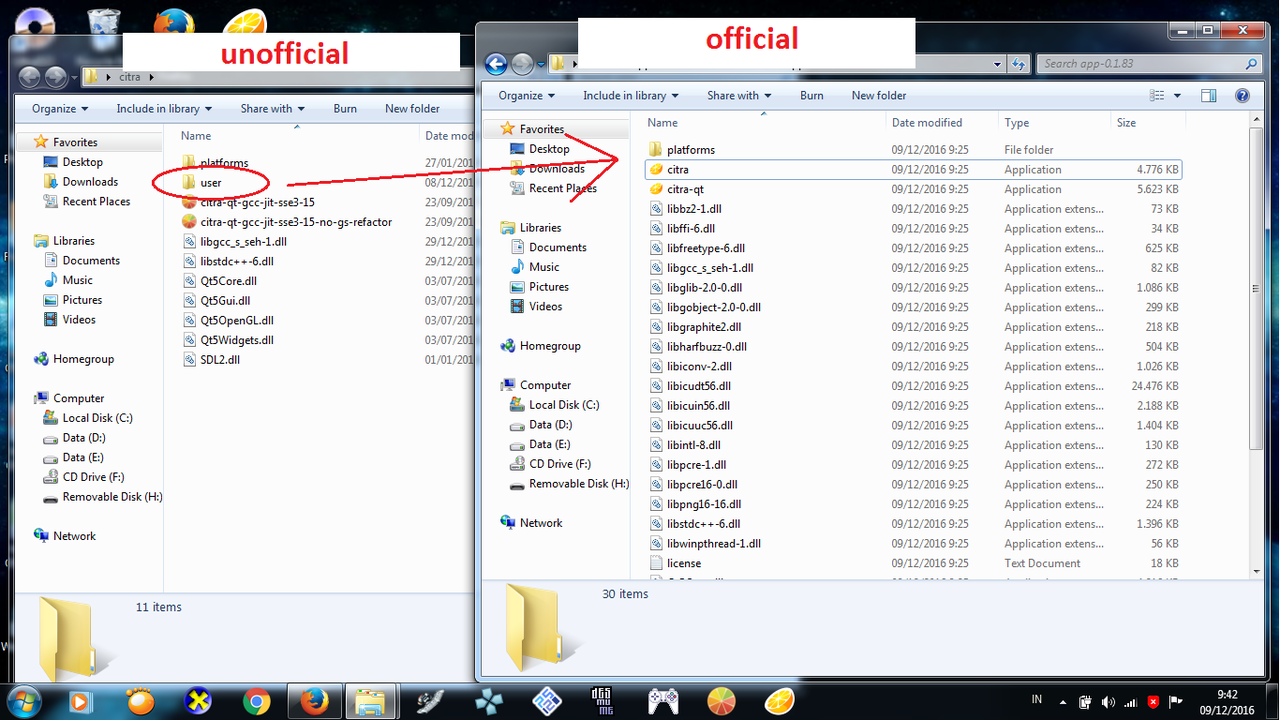Select Network in unofficial window sidebar
This screenshot has height=720, width=1280.
(x=64, y=536)
